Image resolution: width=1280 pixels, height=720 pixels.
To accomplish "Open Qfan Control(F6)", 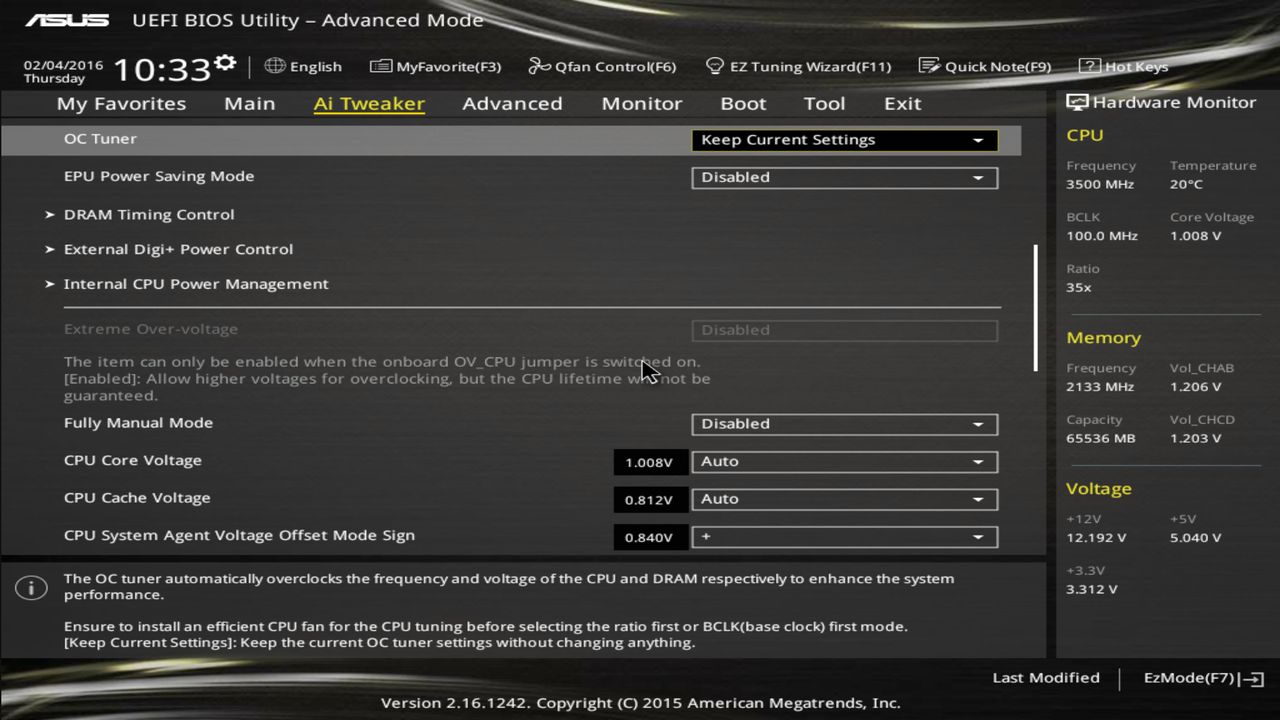I will (602, 67).
